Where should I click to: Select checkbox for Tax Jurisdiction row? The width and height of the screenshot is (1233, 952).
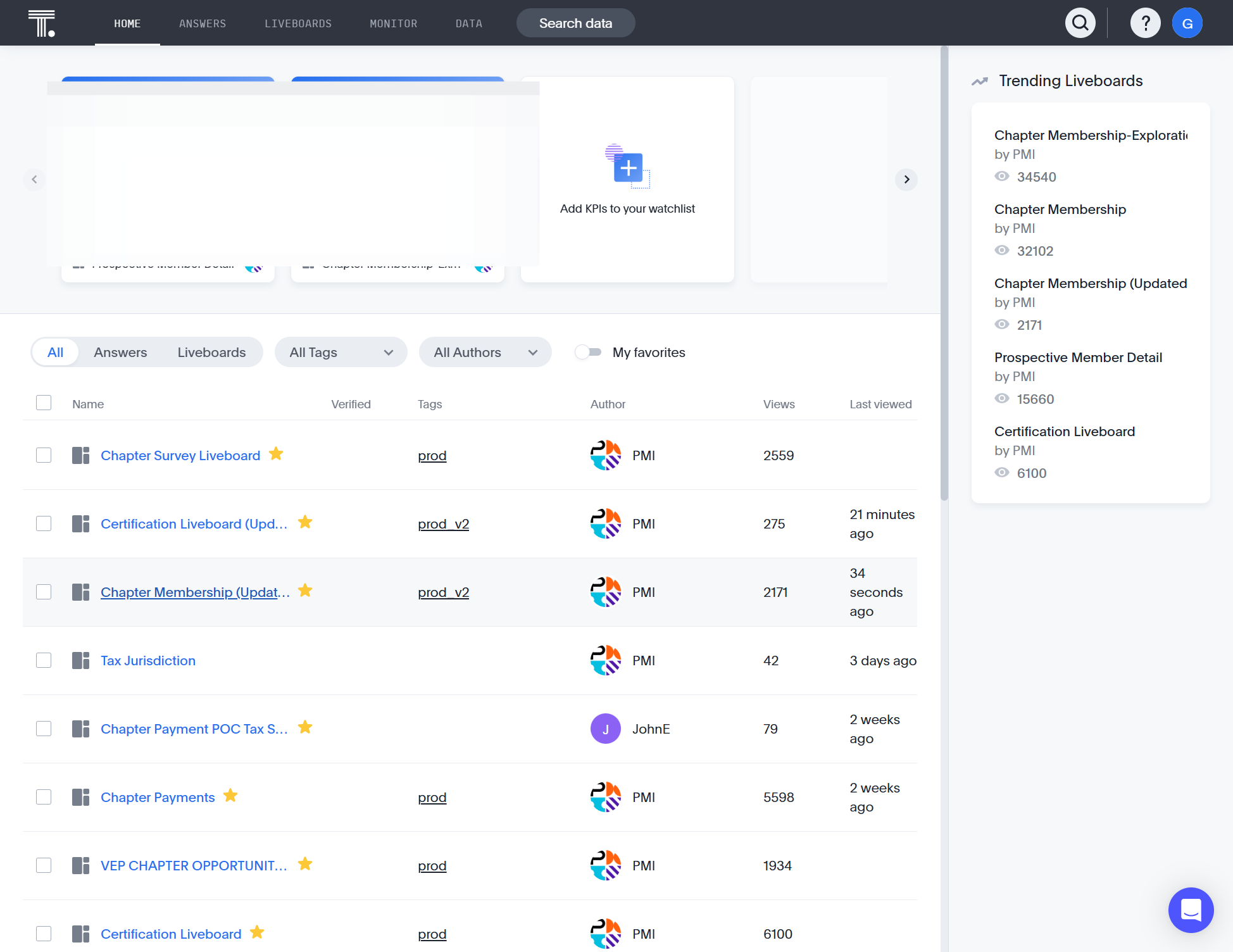coord(44,660)
